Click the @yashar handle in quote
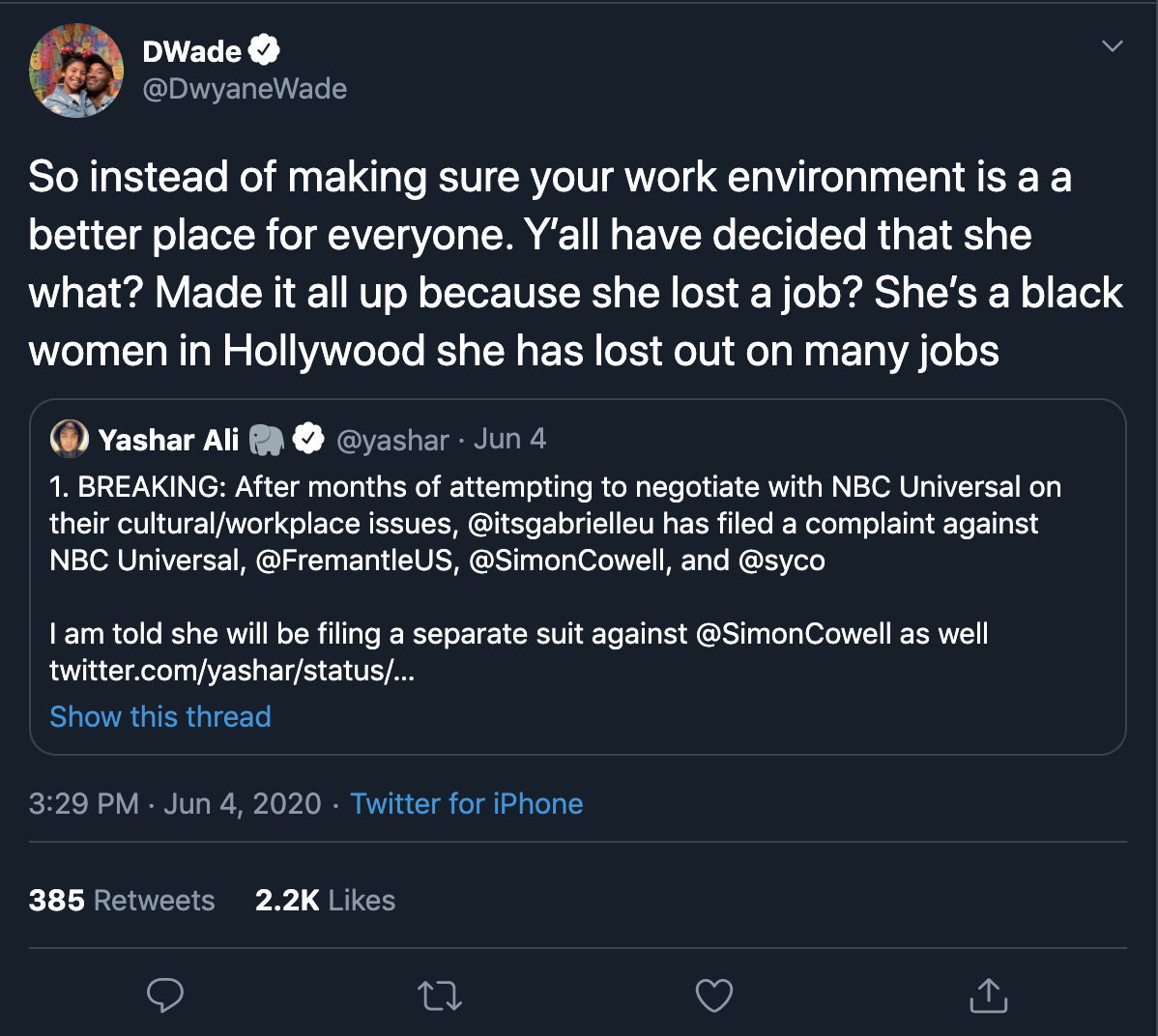 (x=392, y=440)
